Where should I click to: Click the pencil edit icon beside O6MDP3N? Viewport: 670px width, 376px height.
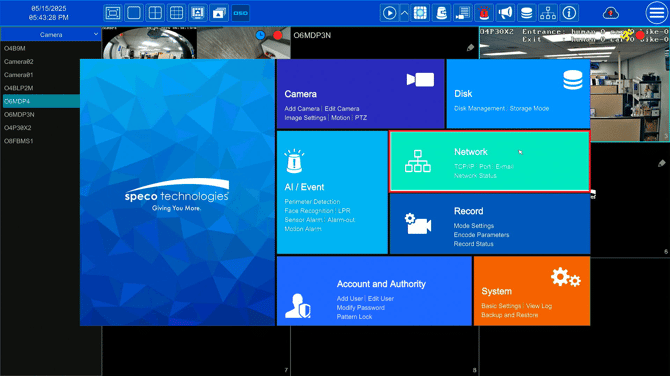pos(470,47)
